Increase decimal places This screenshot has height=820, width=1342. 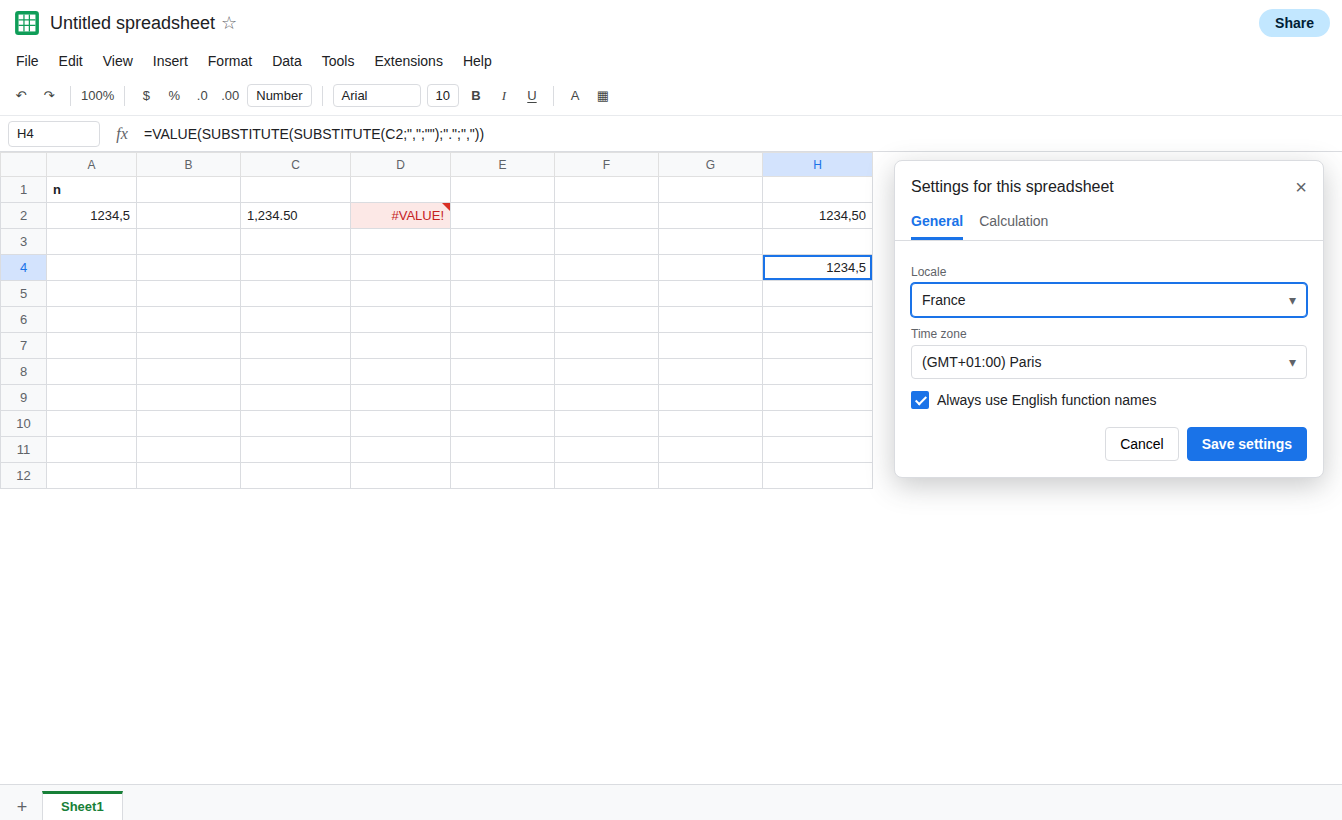point(230,96)
